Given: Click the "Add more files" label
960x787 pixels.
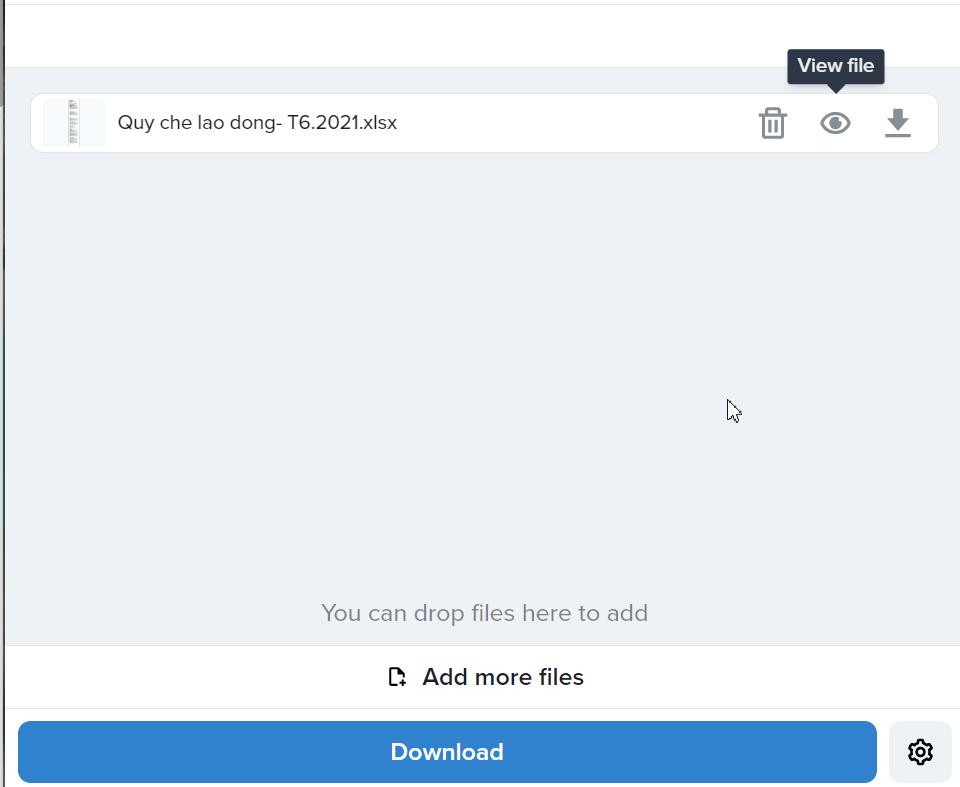Looking at the screenshot, I should (502, 677).
